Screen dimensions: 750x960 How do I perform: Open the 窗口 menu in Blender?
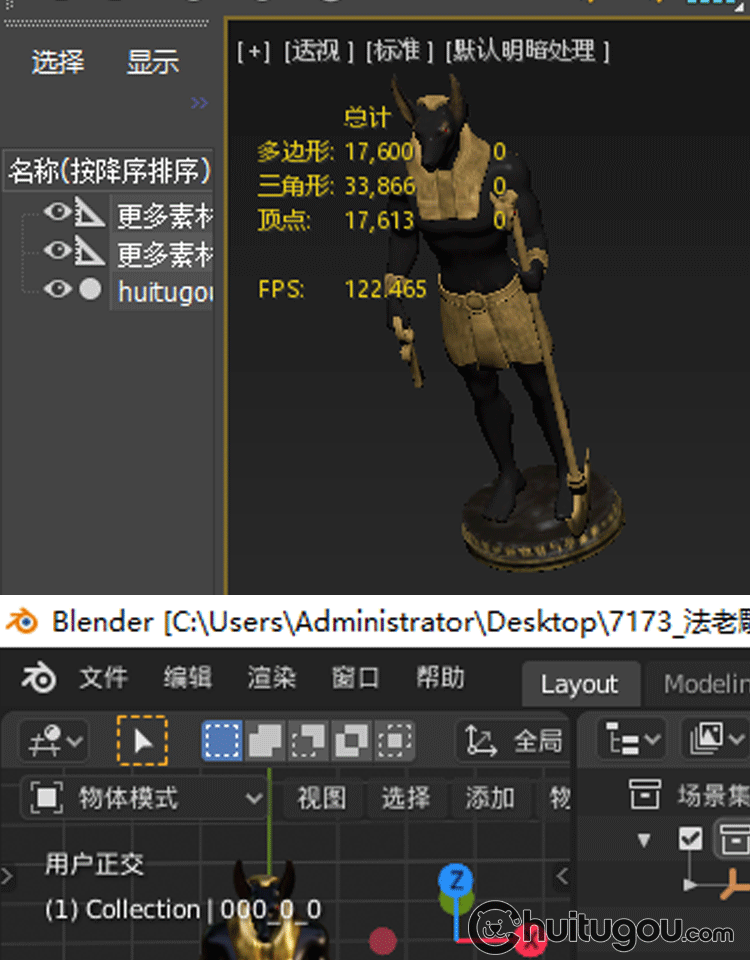click(x=356, y=678)
